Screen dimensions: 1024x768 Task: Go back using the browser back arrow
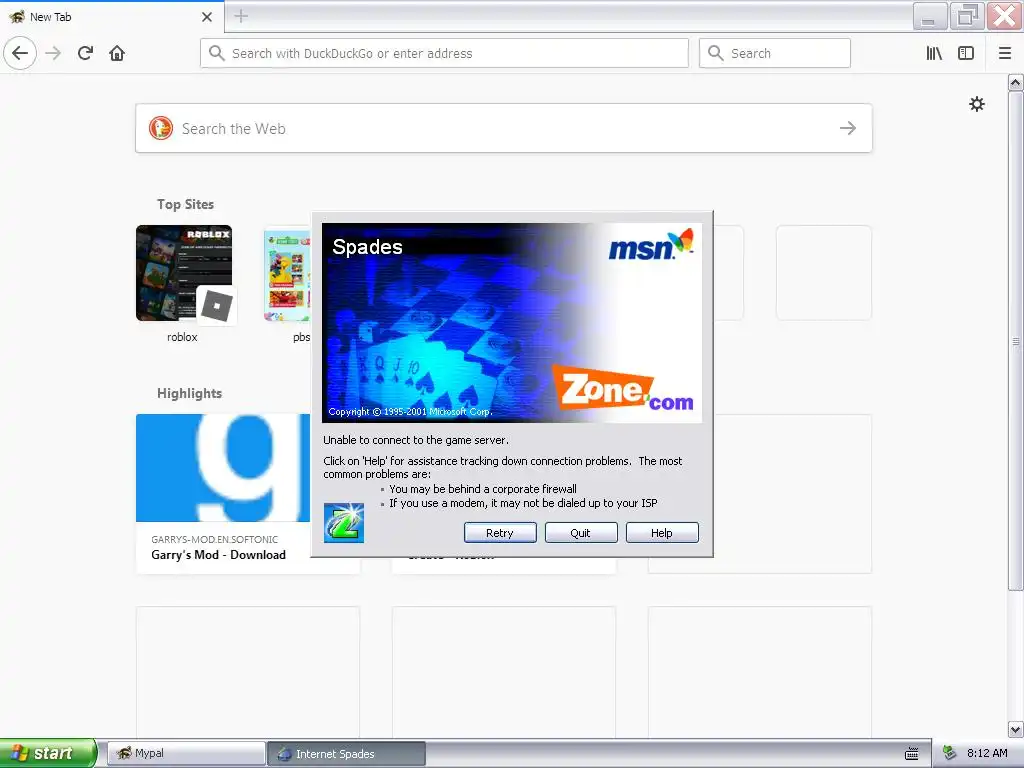pyautogui.click(x=20, y=53)
